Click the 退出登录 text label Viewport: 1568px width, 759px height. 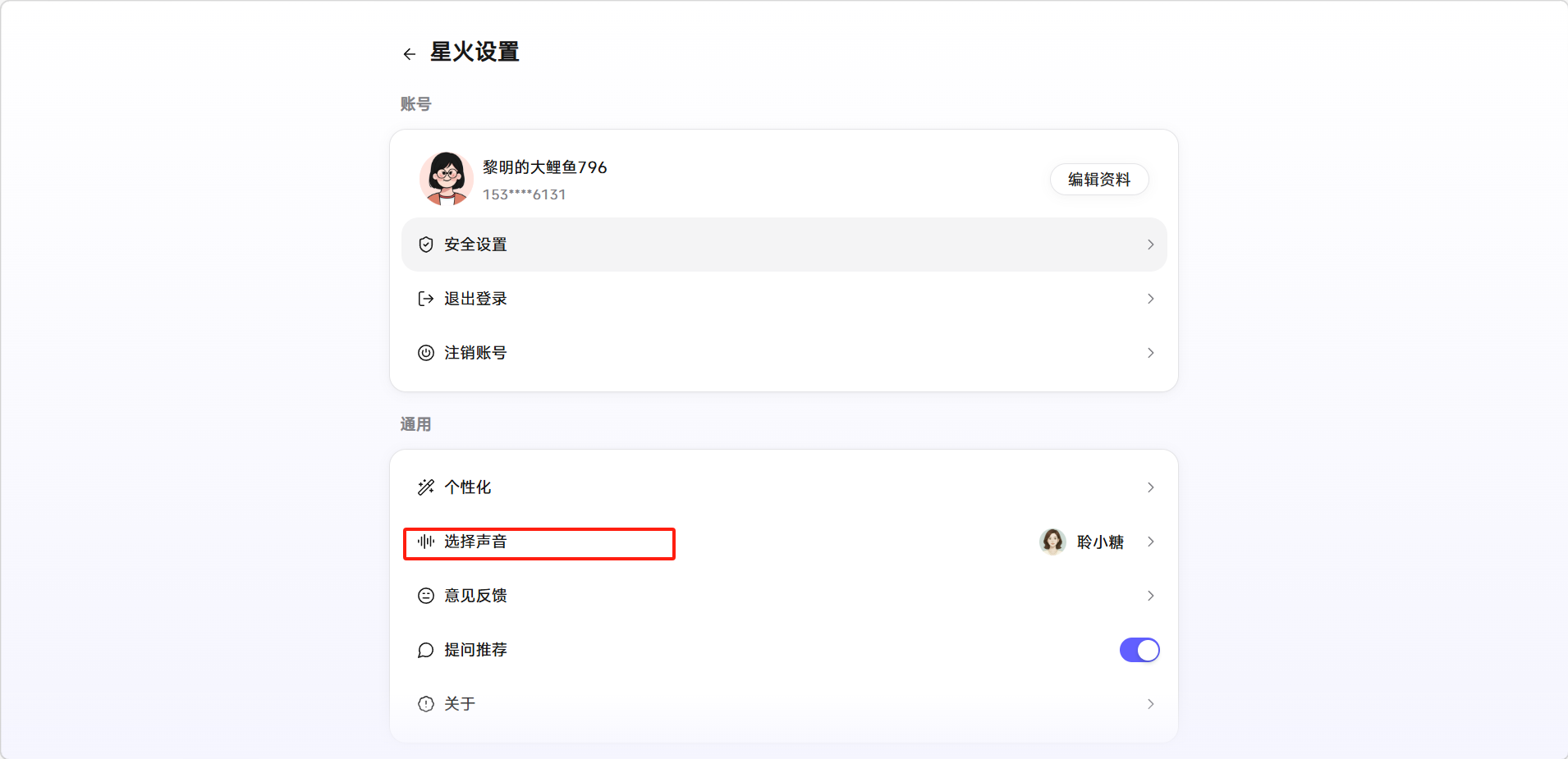point(475,299)
